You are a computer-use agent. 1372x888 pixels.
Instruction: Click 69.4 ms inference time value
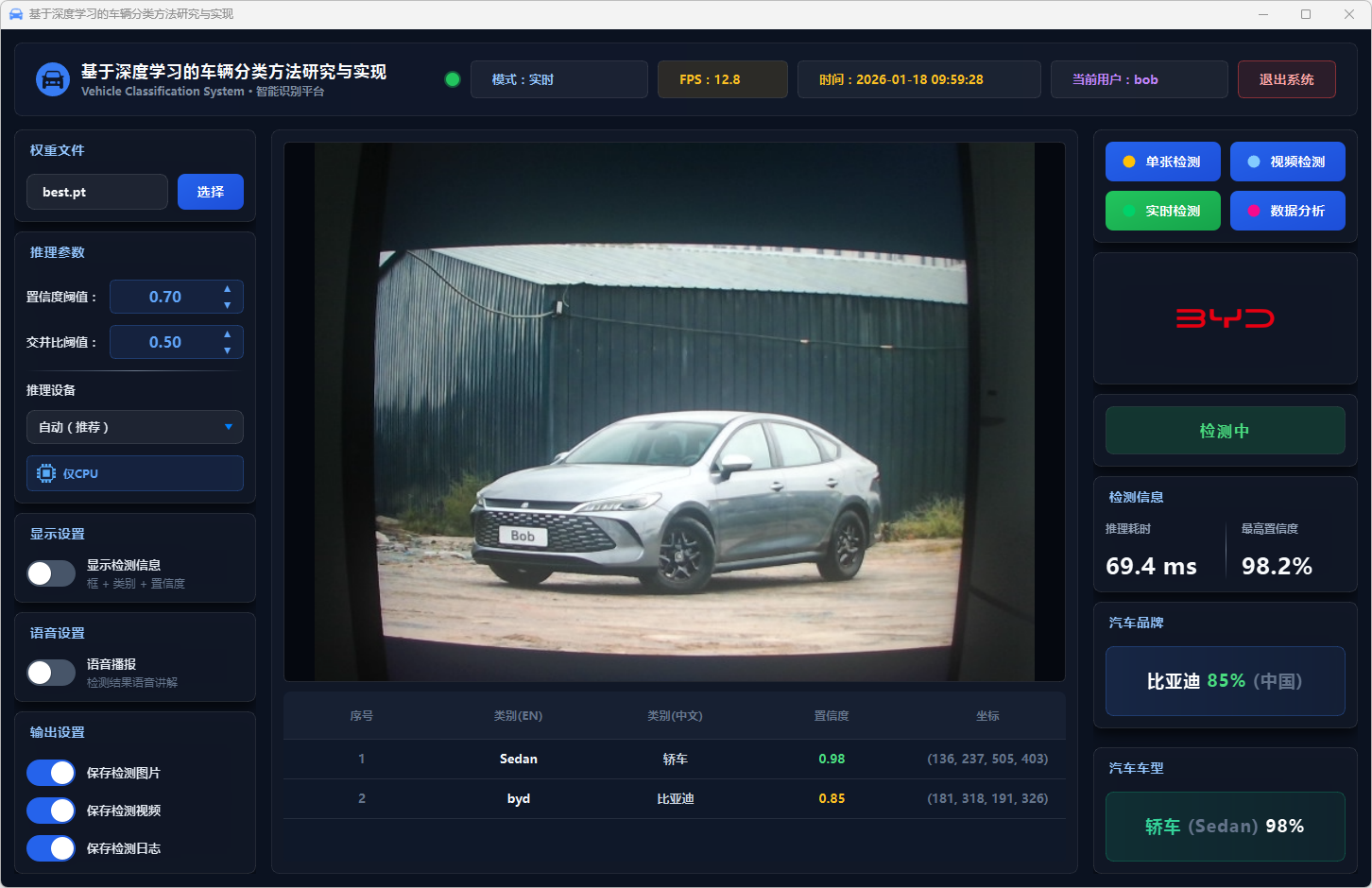[x=1151, y=566]
